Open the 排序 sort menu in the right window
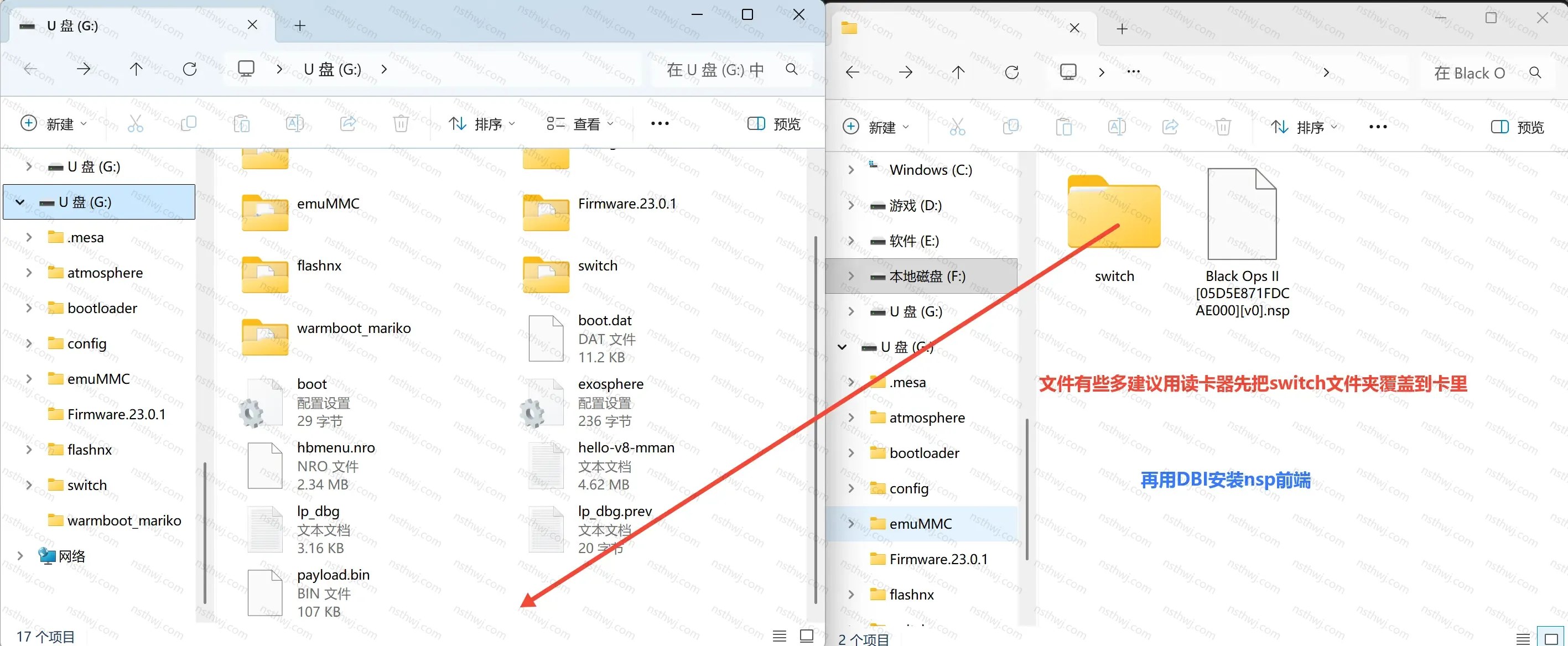Viewport: 1568px width, 646px height. click(x=1304, y=127)
